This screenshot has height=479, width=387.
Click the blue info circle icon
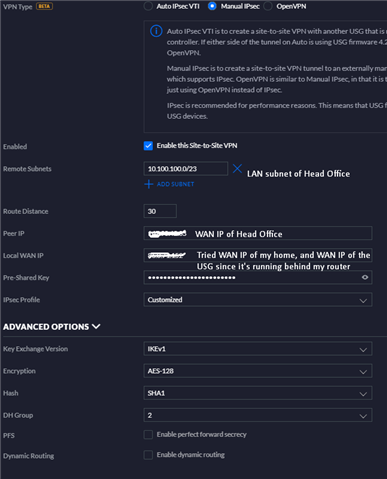tap(156, 31)
